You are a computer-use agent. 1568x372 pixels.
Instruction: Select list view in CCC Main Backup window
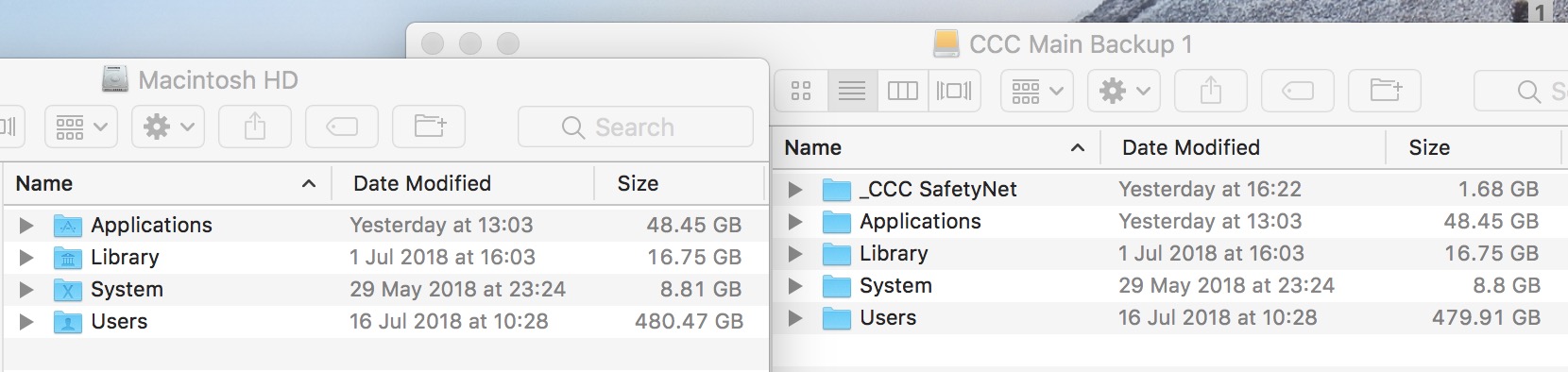[x=852, y=91]
